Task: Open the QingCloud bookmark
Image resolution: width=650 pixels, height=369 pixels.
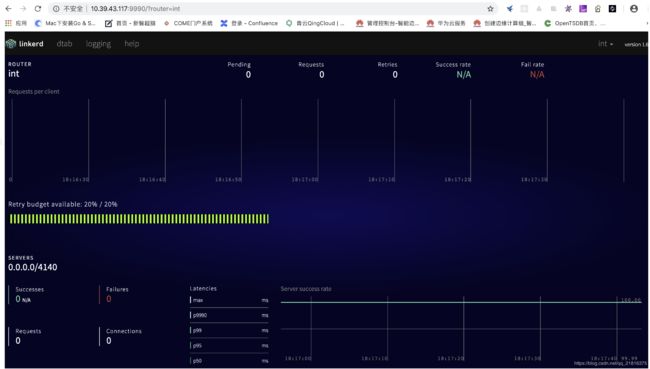Action: [315, 23]
